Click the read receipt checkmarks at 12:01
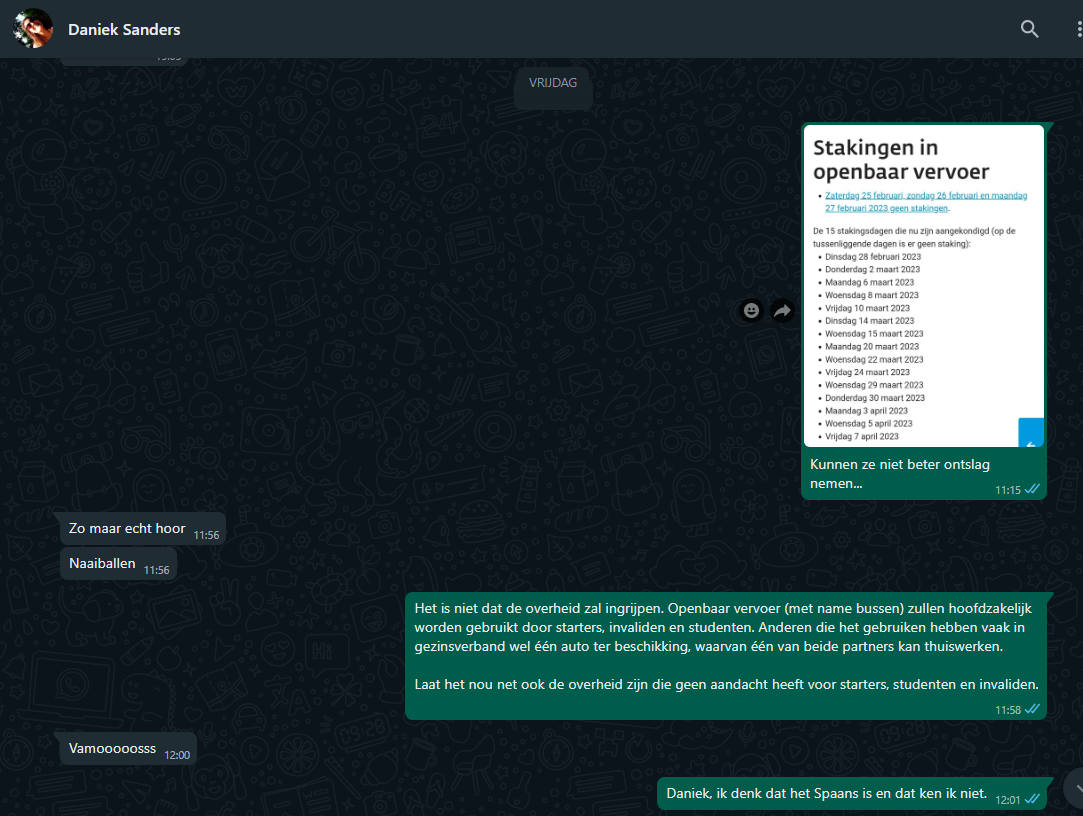The width and height of the screenshot is (1083, 816). tap(1033, 799)
